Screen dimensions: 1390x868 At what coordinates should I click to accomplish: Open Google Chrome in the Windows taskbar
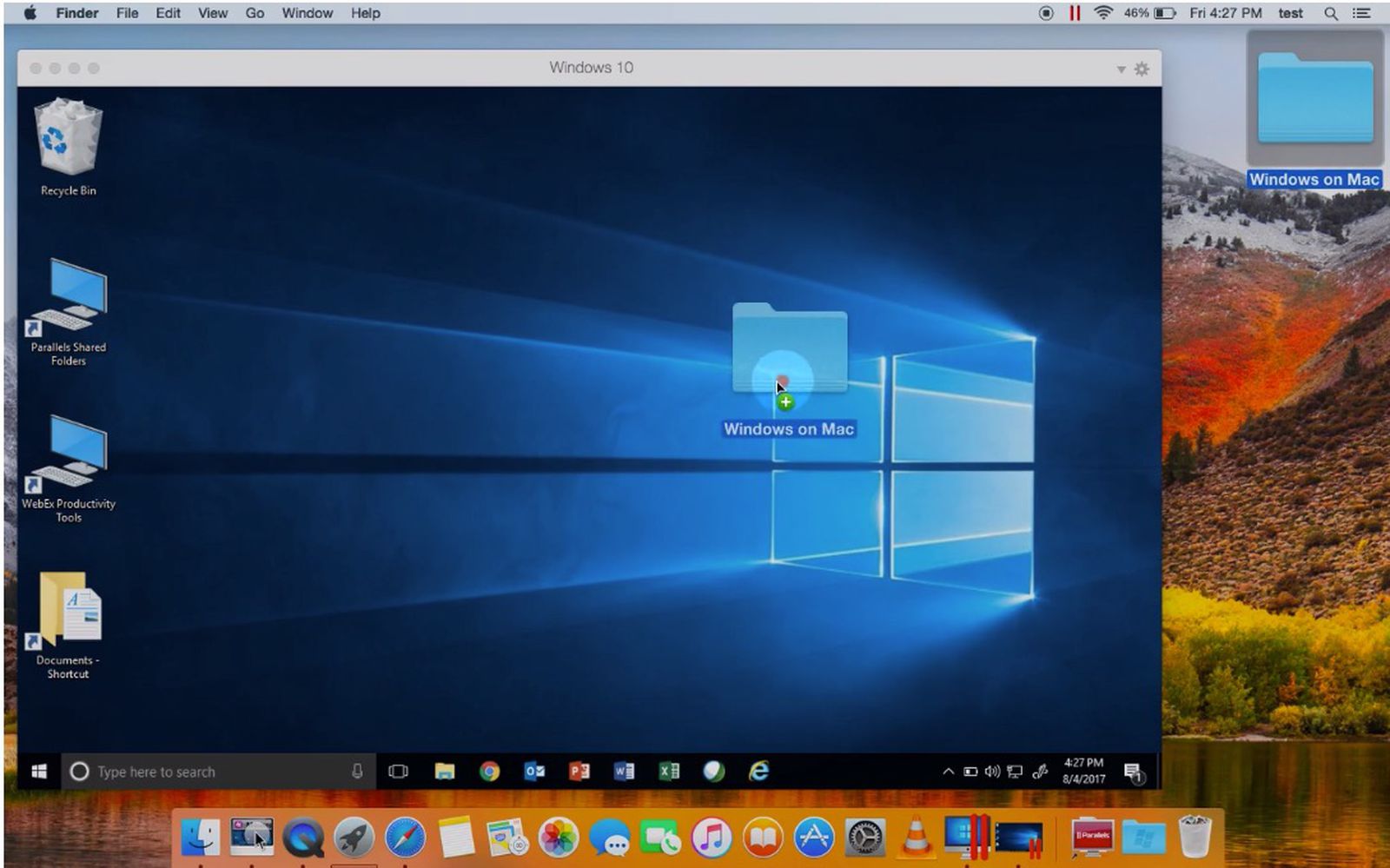[x=490, y=772]
